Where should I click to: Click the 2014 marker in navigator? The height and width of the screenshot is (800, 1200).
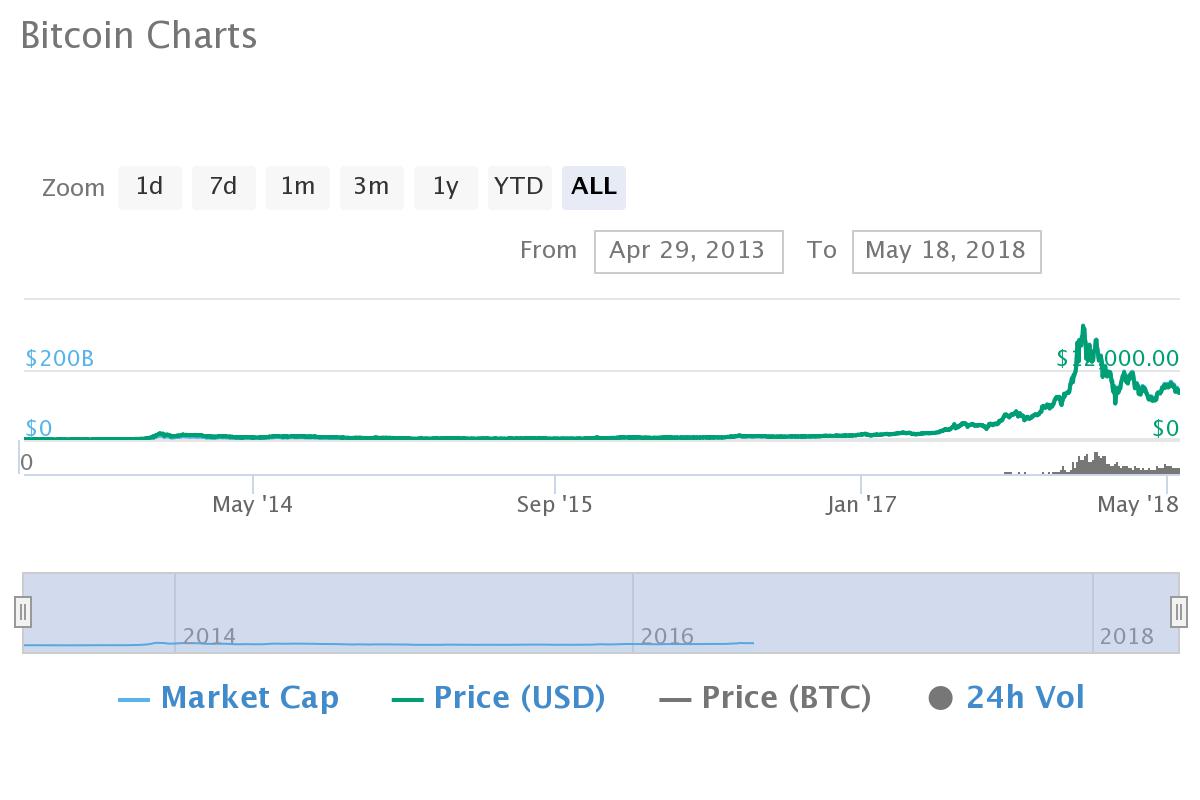(209, 636)
